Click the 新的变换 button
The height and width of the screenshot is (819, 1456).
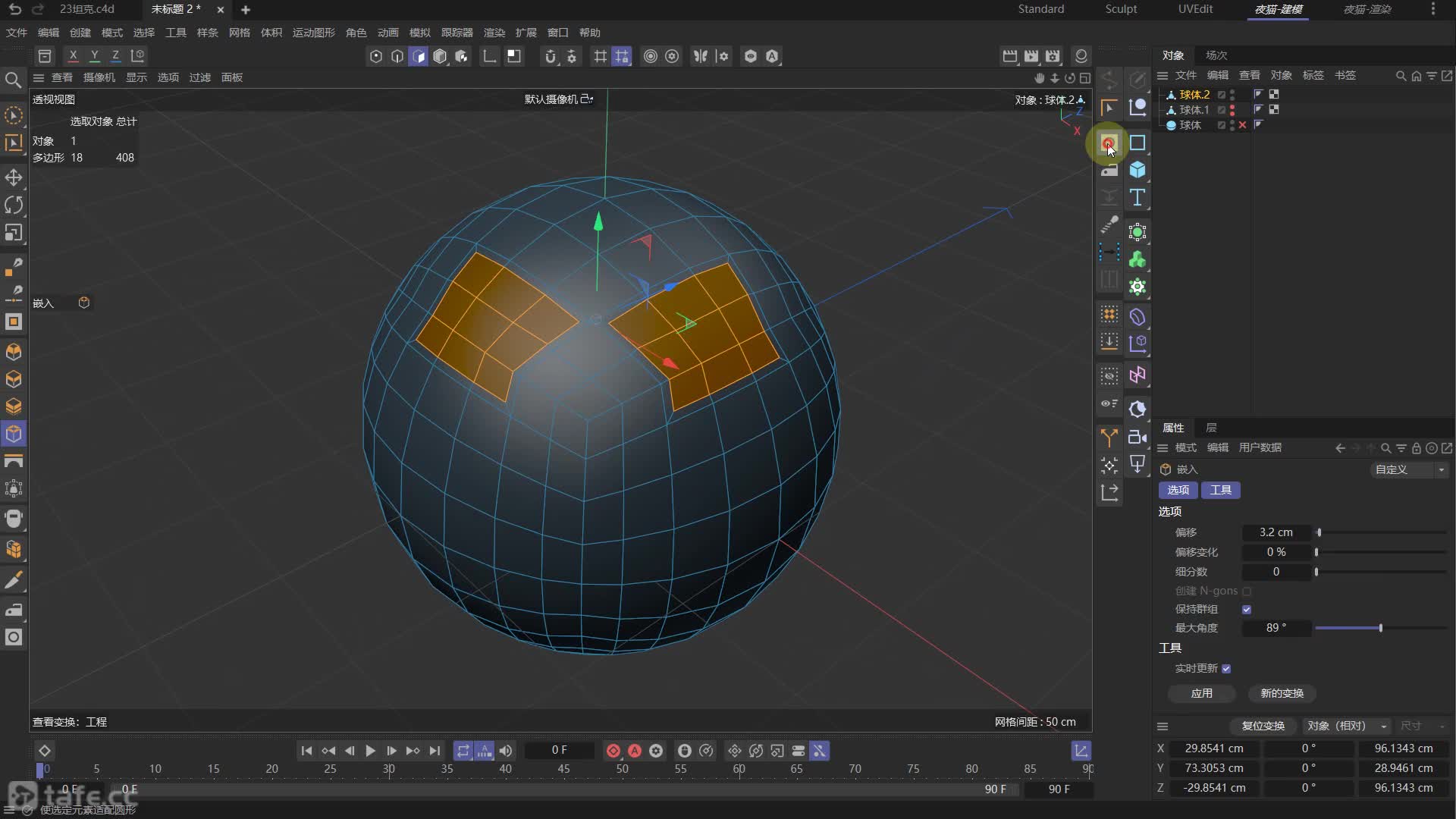point(1282,694)
